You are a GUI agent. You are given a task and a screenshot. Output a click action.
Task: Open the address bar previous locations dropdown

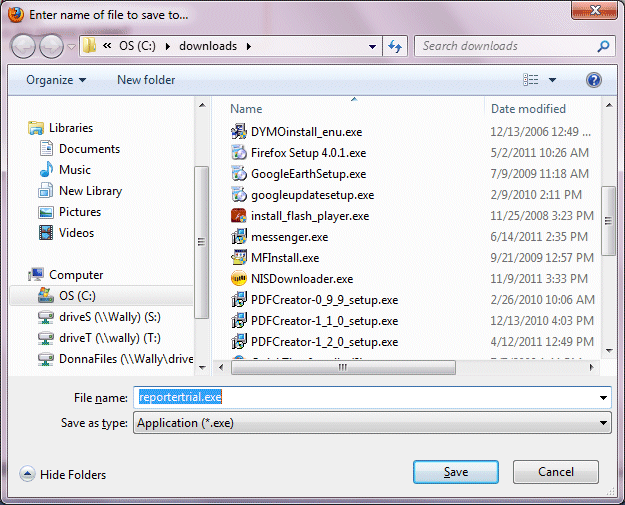pyautogui.click(x=372, y=47)
